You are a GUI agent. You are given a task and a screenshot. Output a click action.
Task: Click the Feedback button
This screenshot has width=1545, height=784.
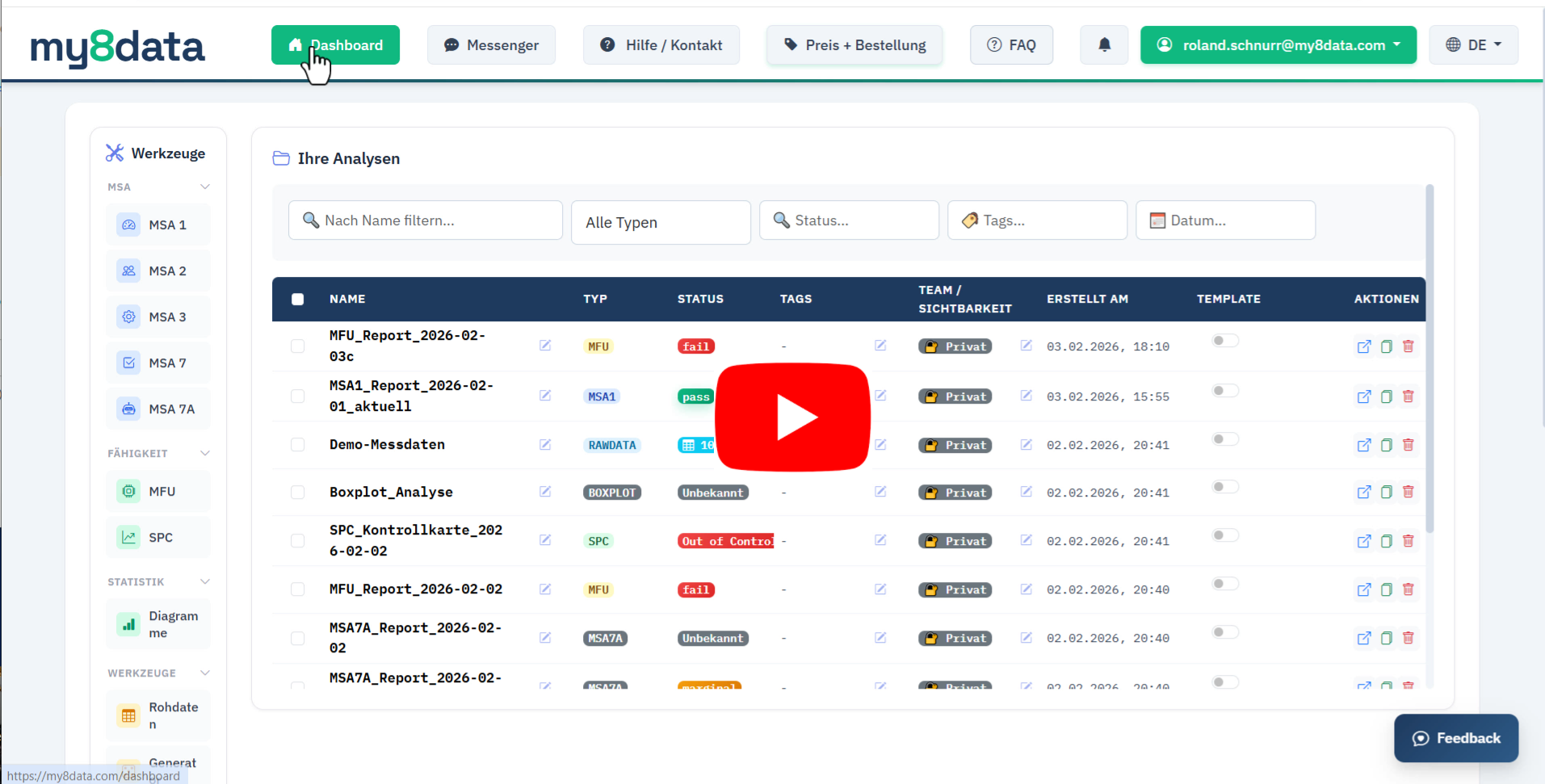pyautogui.click(x=1456, y=738)
